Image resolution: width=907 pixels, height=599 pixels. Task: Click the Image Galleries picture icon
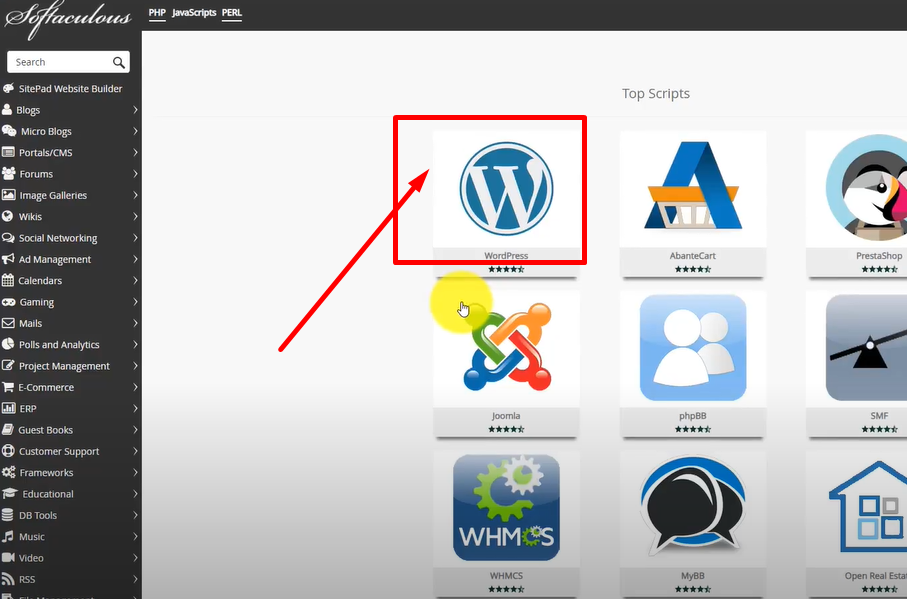[9, 195]
